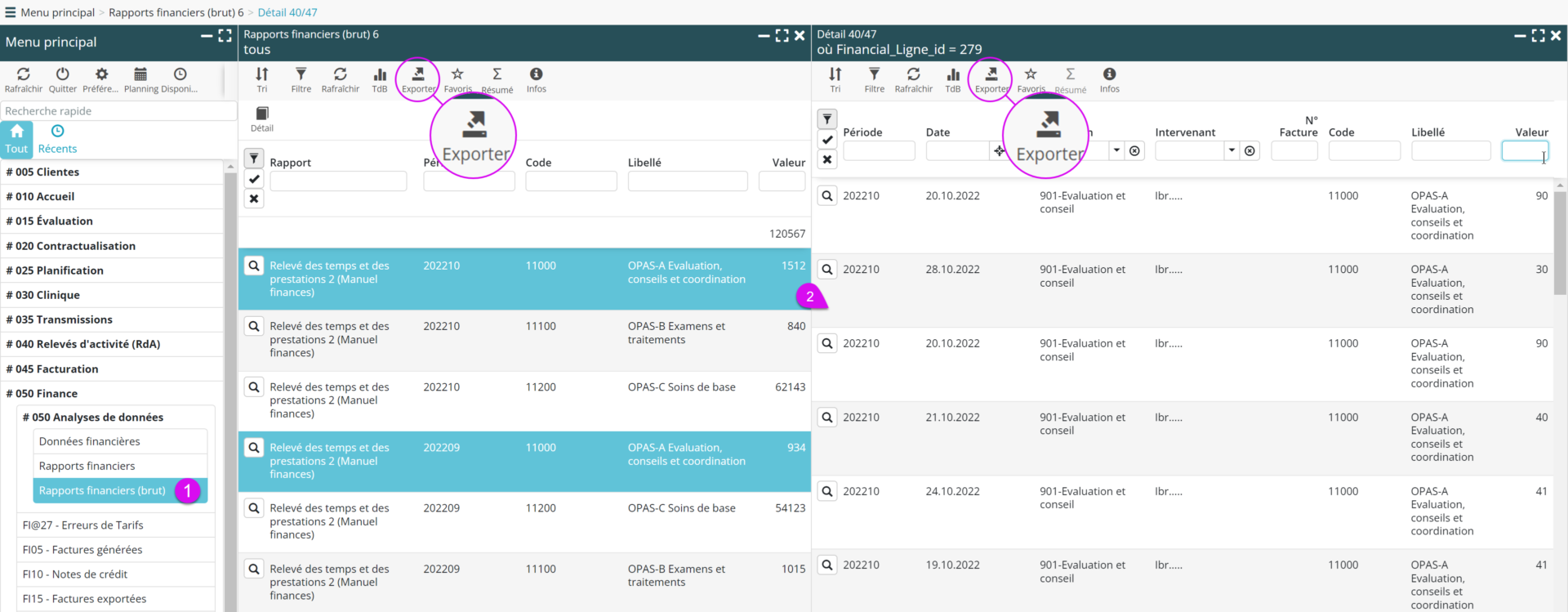Open FI05 - Factures générées link
The height and width of the screenshot is (612, 1568).
82,550
